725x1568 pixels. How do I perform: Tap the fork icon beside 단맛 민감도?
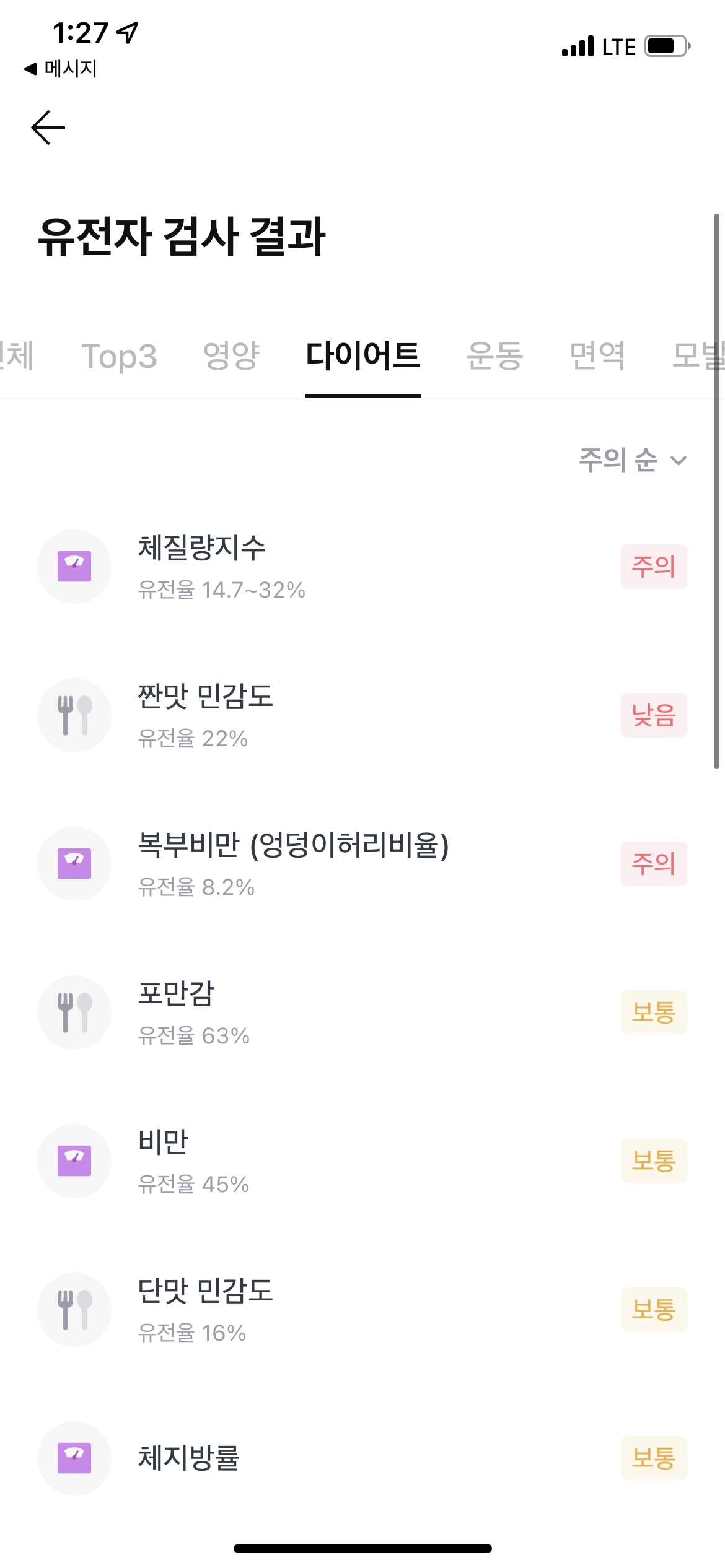74,1310
